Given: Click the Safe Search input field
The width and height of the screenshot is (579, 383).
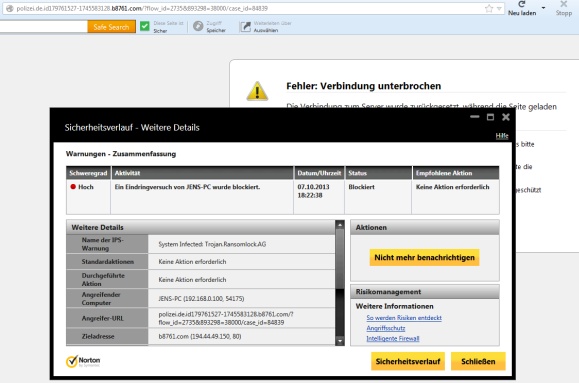Looking at the screenshot, I should click(44, 27).
